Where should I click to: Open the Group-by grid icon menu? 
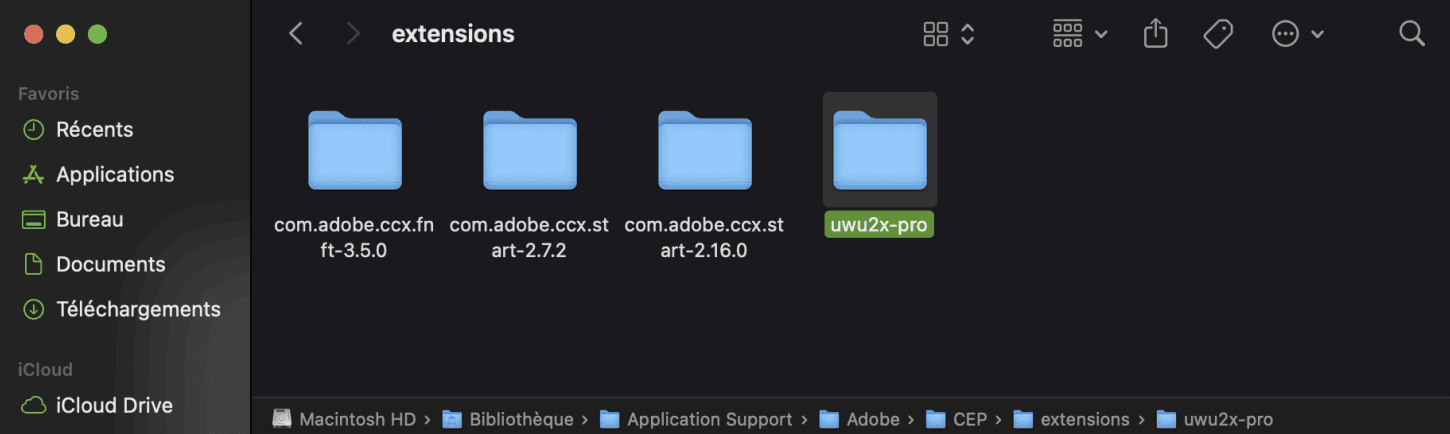point(1067,34)
